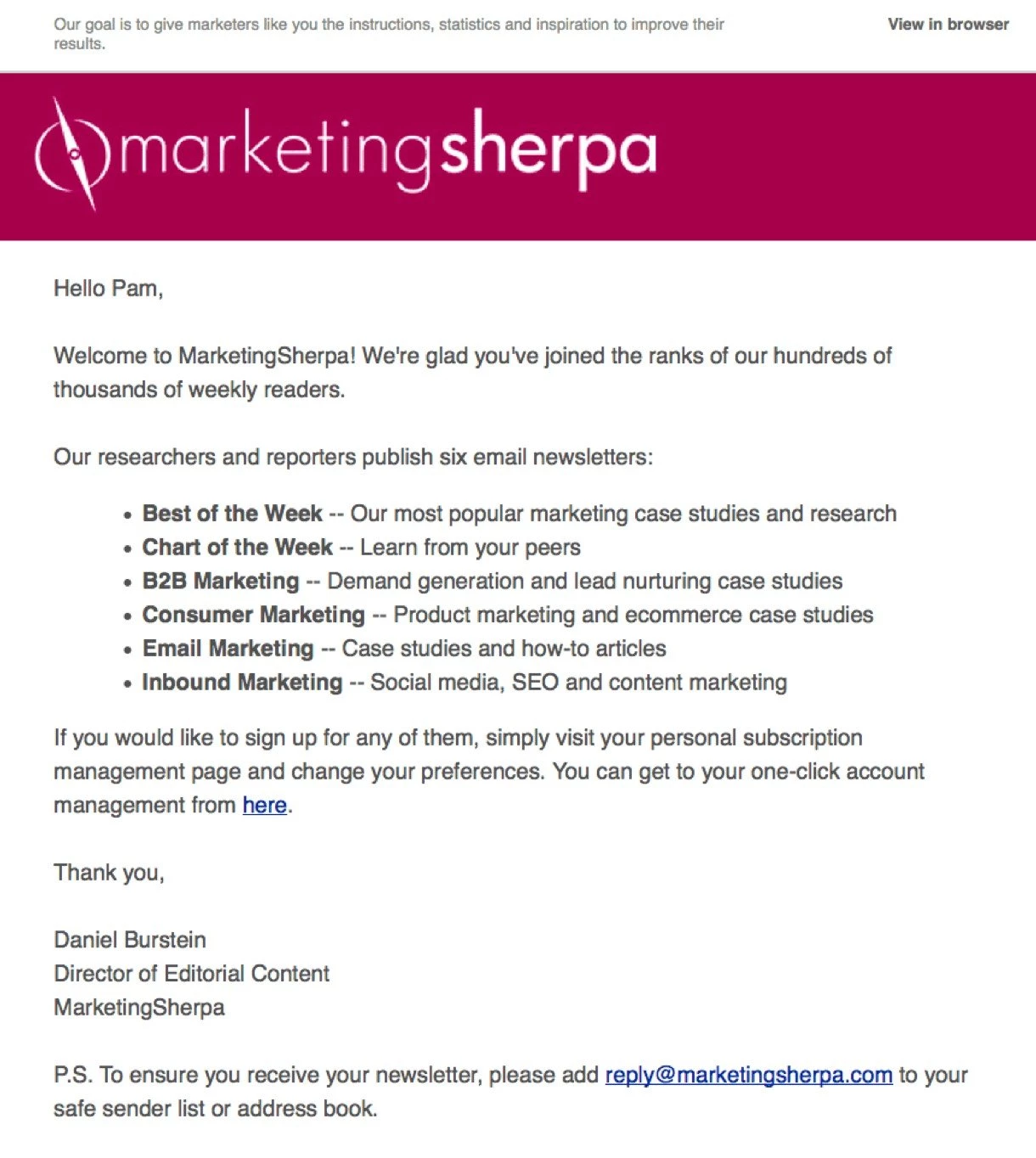Open the account management 'here' link
Viewport: 1036px width, 1158px height.
[264, 805]
